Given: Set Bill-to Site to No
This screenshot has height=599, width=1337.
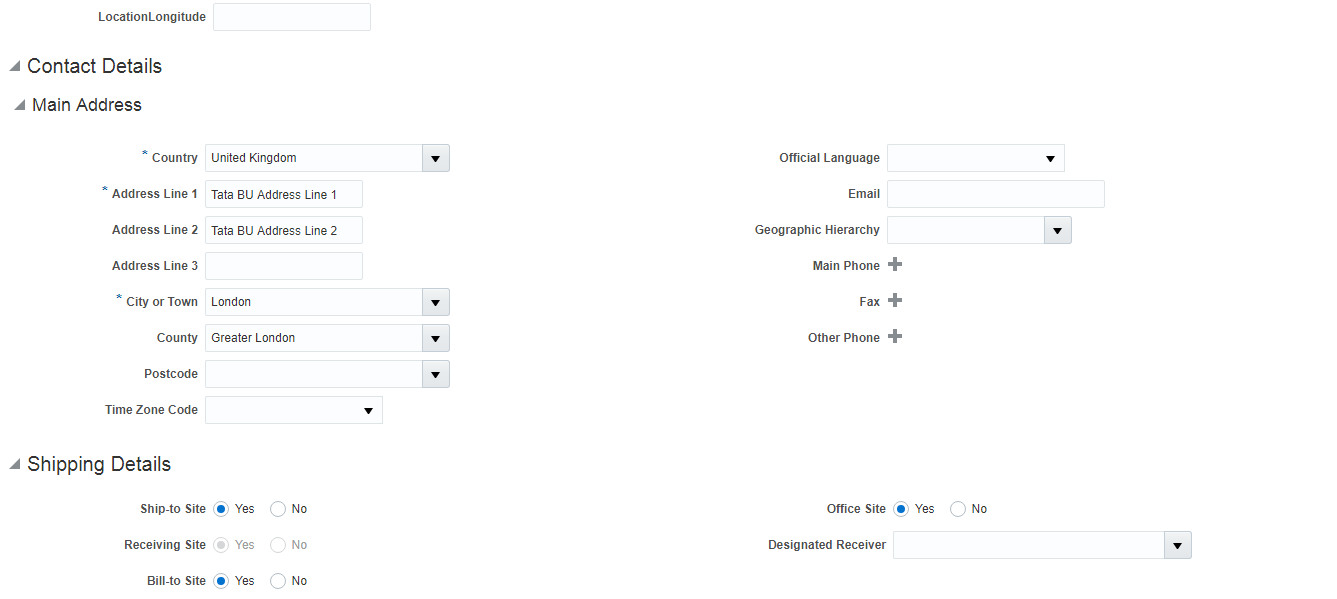Looking at the screenshot, I should pyautogui.click(x=278, y=581).
